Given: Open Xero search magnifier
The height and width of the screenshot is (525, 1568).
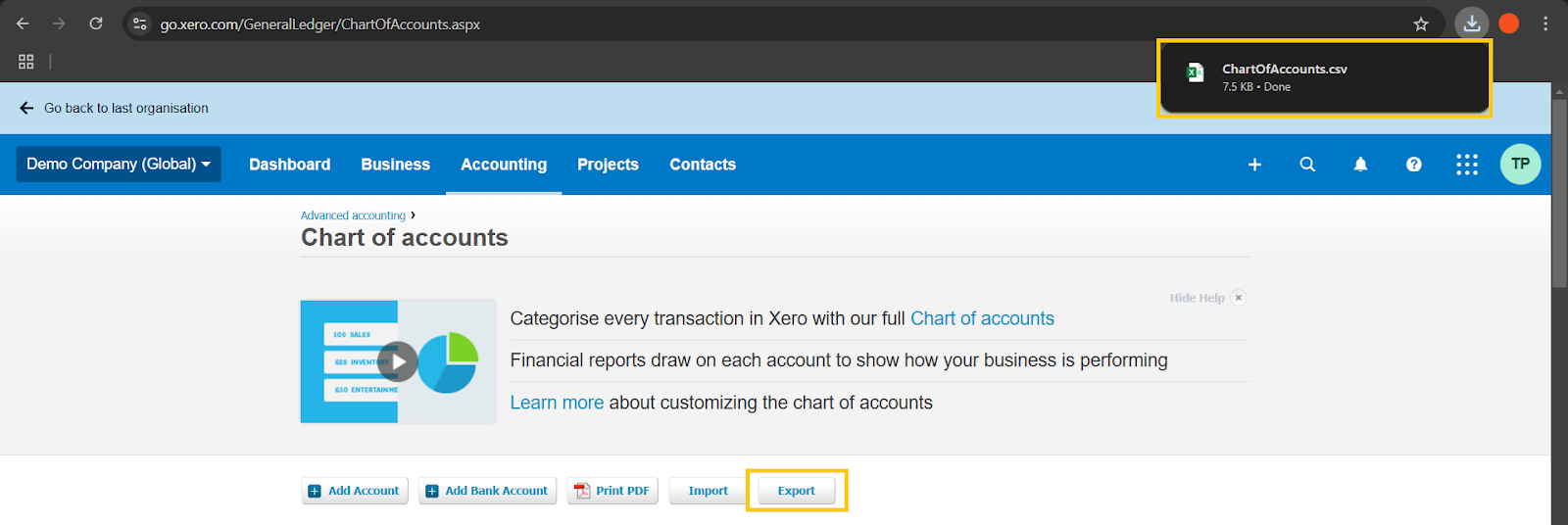Looking at the screenshot, I should [1307, 165].
